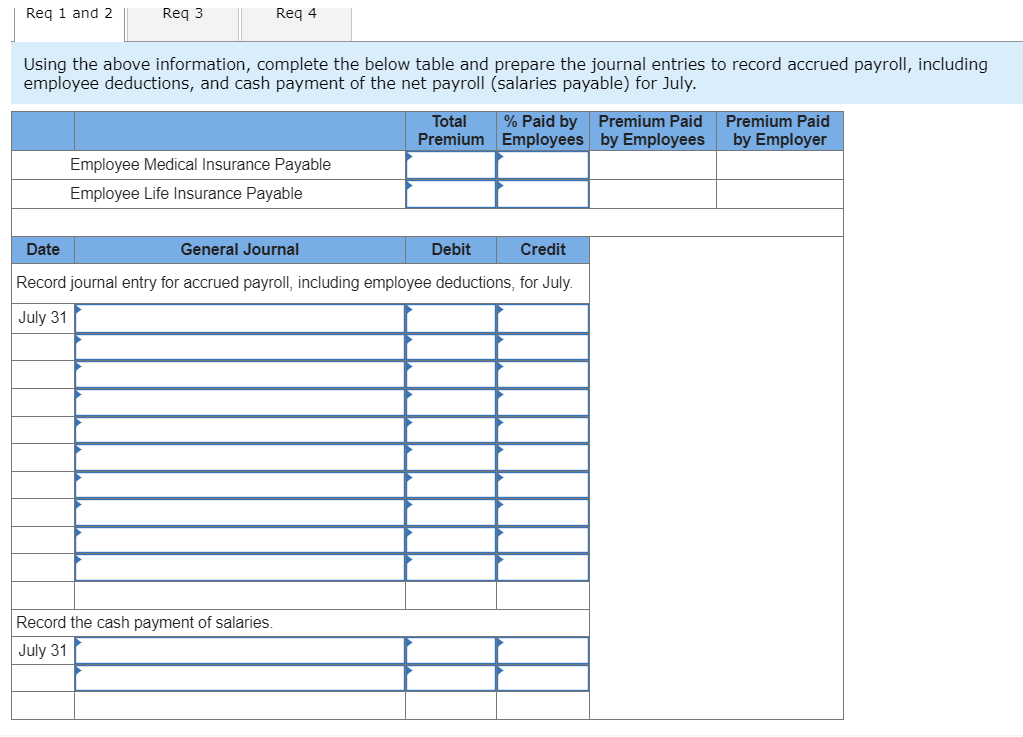Click Debit cell in second payroll journal row
Viewport: 1023px width, 737px height.
click(451, 347)
